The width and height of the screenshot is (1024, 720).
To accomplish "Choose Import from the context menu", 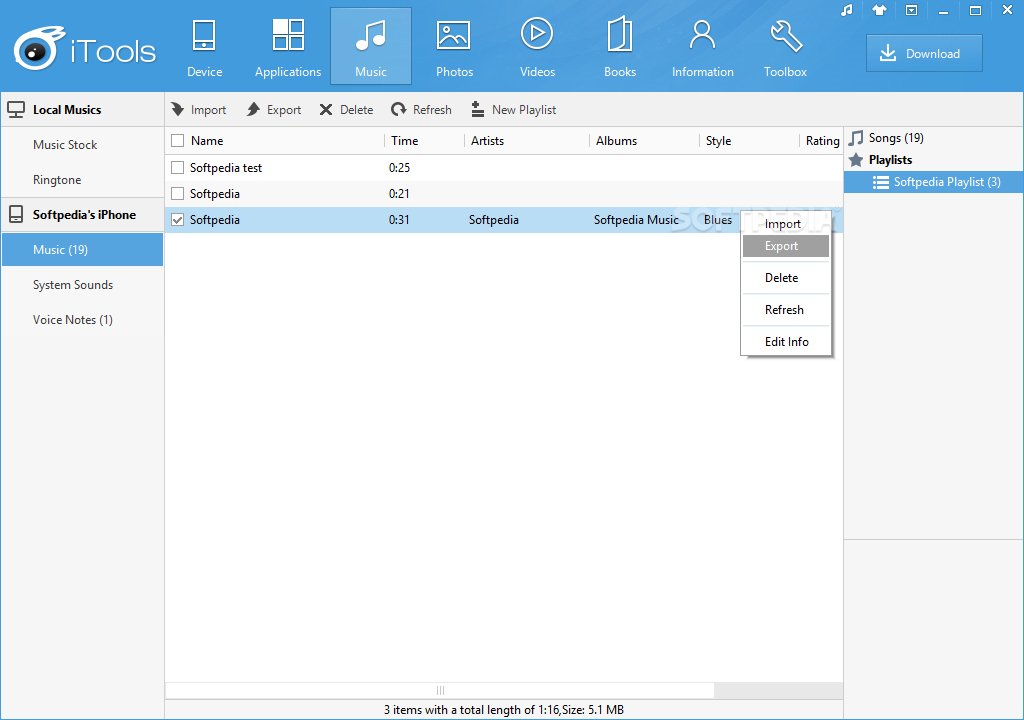I will click(786, 223).
